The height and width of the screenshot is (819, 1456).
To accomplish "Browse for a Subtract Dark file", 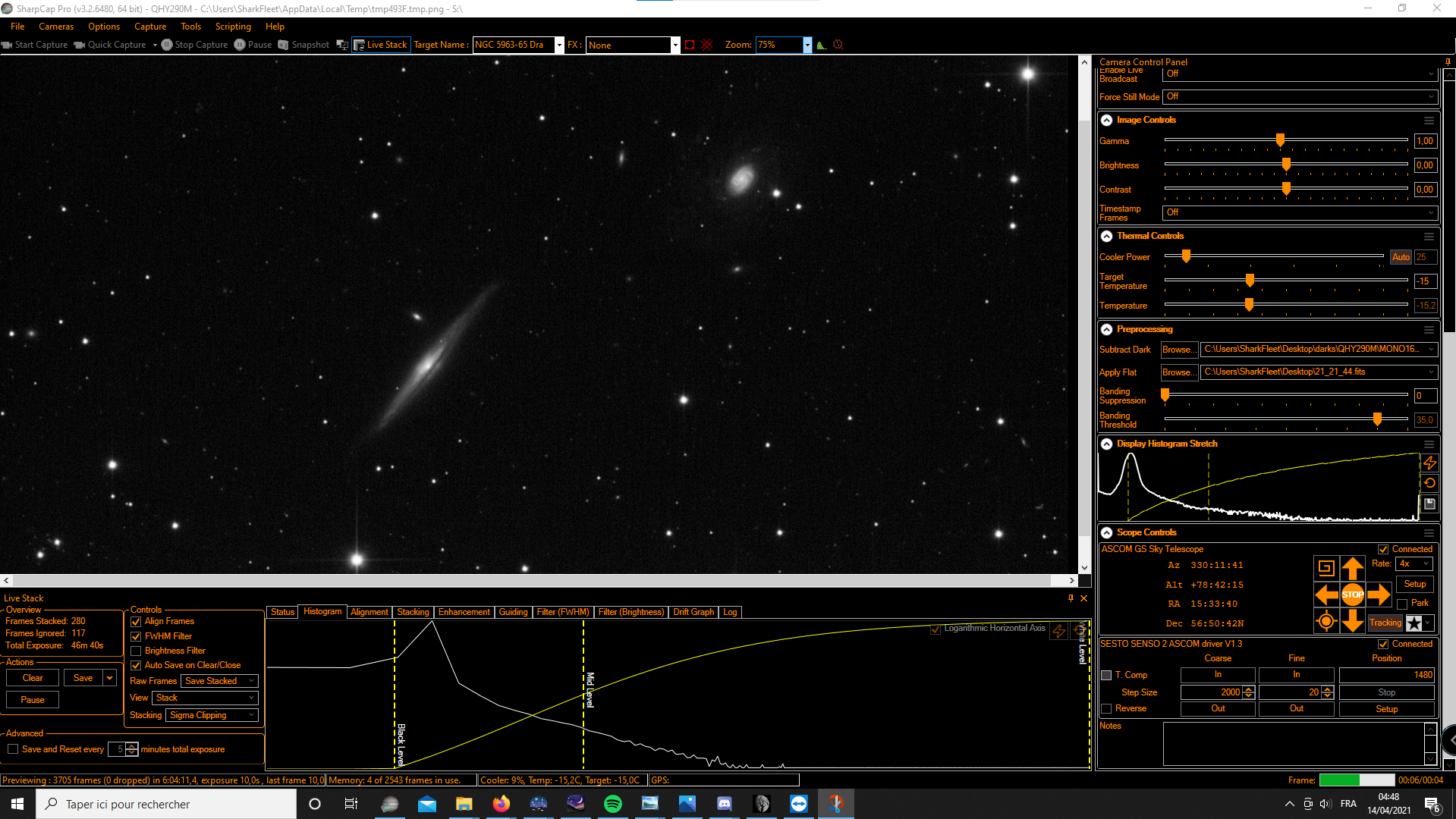I will [1179, 350].
